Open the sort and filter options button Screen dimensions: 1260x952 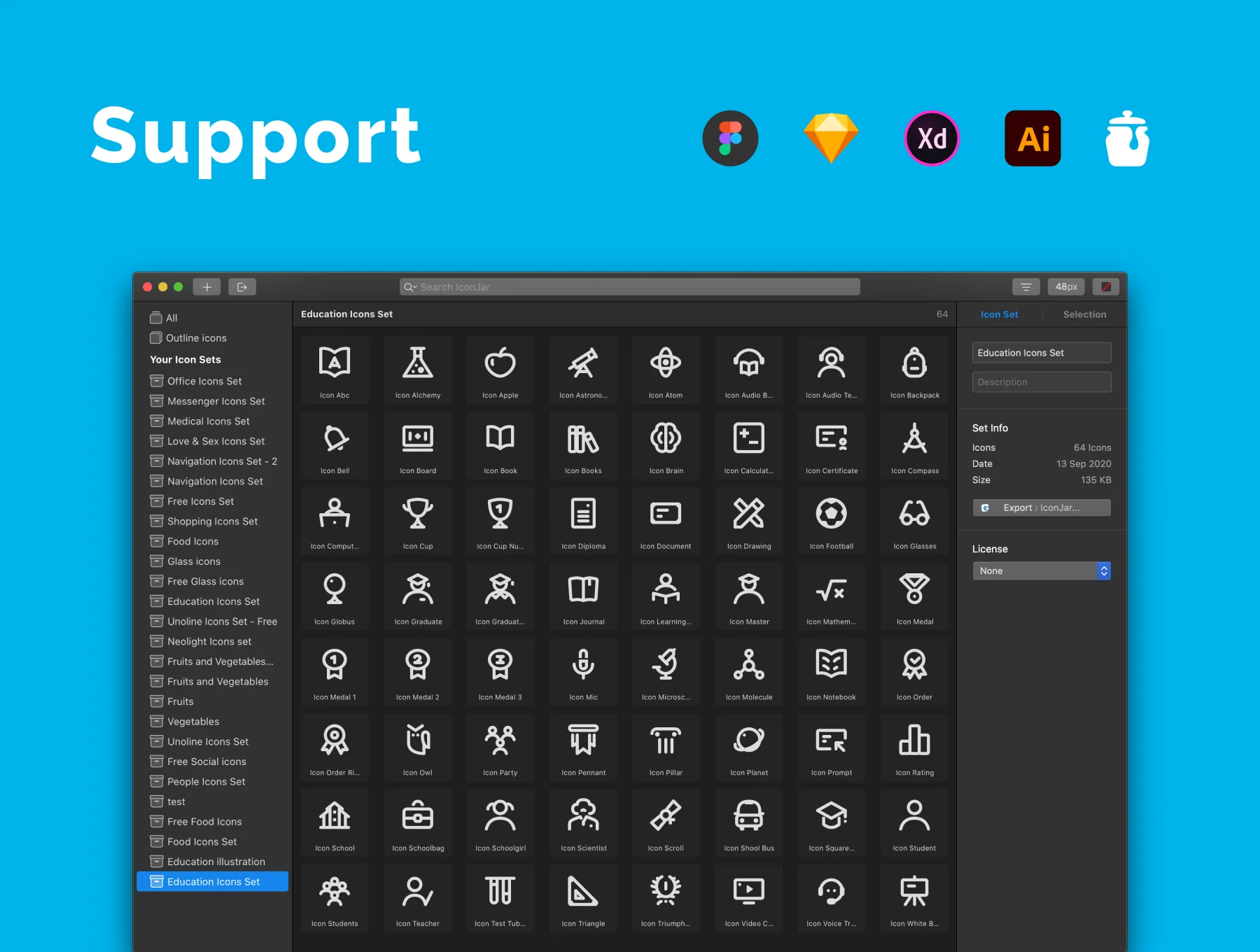1026,287
